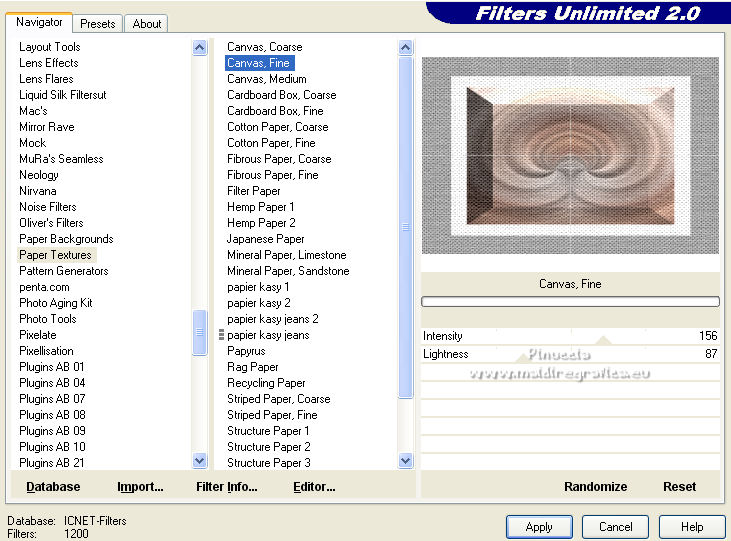The width and height of the screenshot is (731, 541).
Task: Choose Hemp Paper 1 filter
Action: 261,207
